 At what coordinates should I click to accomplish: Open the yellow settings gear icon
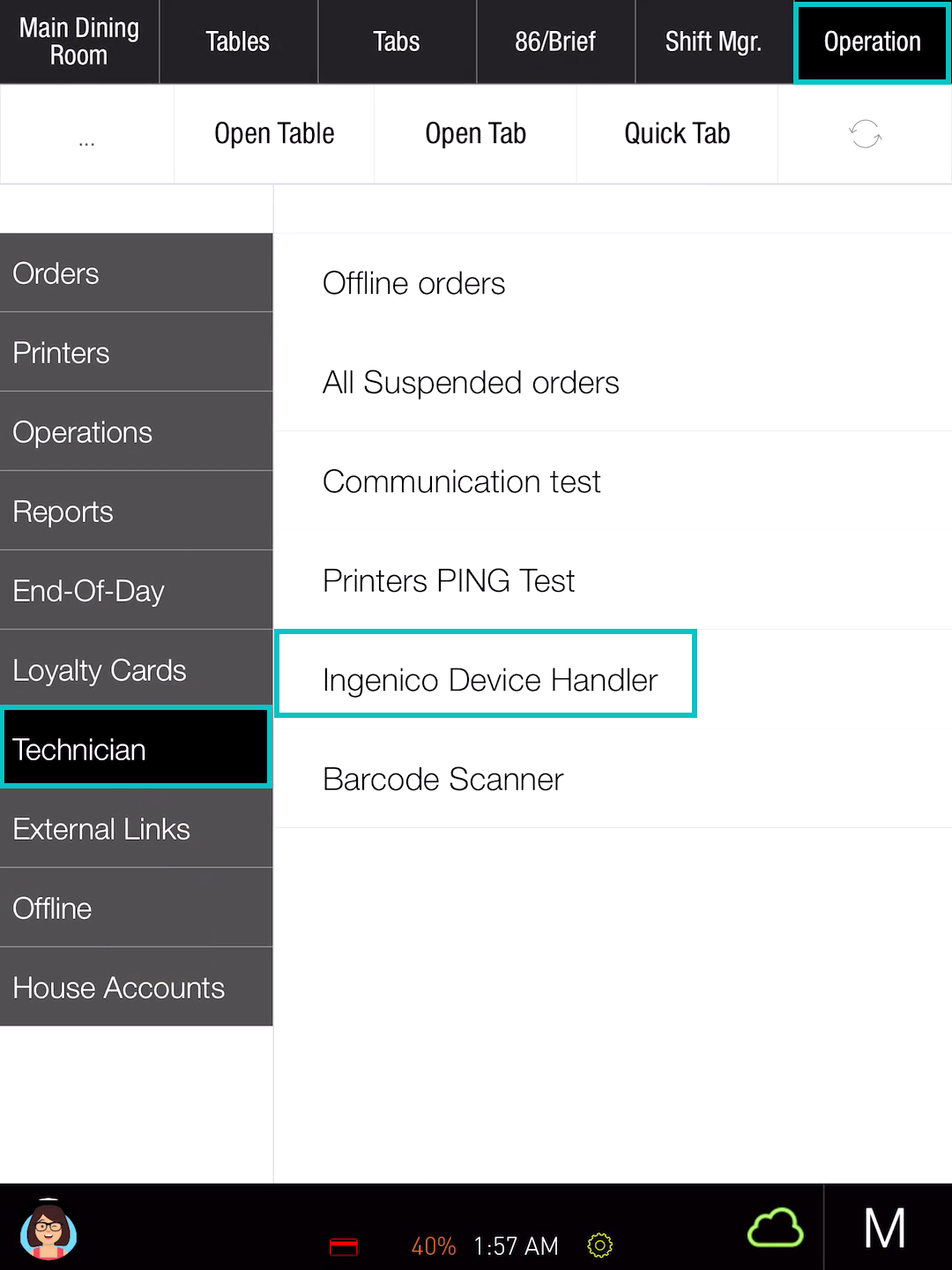pos(599,1245)
